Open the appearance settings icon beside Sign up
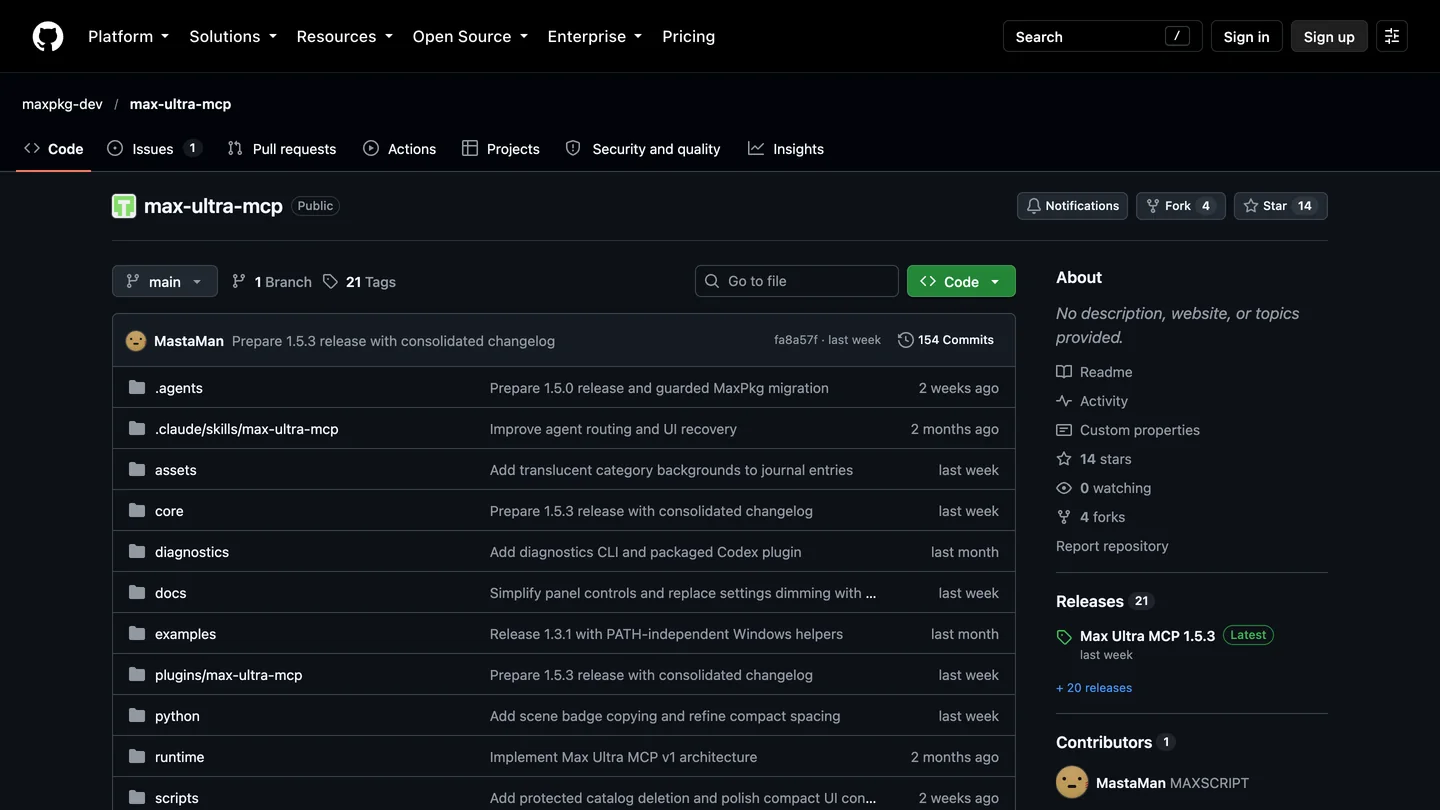1440x810 pixels. (x=1392, y=36)
